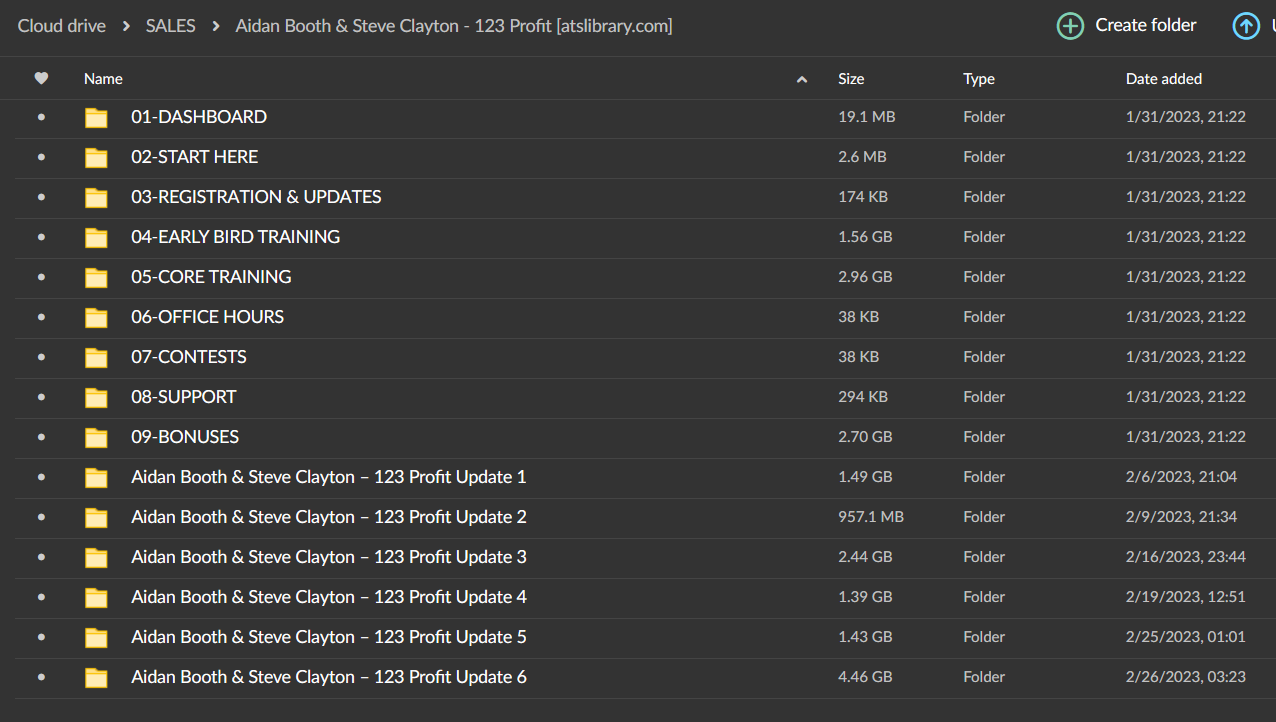
Task: Toggle favorite dot for 08-SUPPORT
Action: pyautogui.click(x=41, y=397)
